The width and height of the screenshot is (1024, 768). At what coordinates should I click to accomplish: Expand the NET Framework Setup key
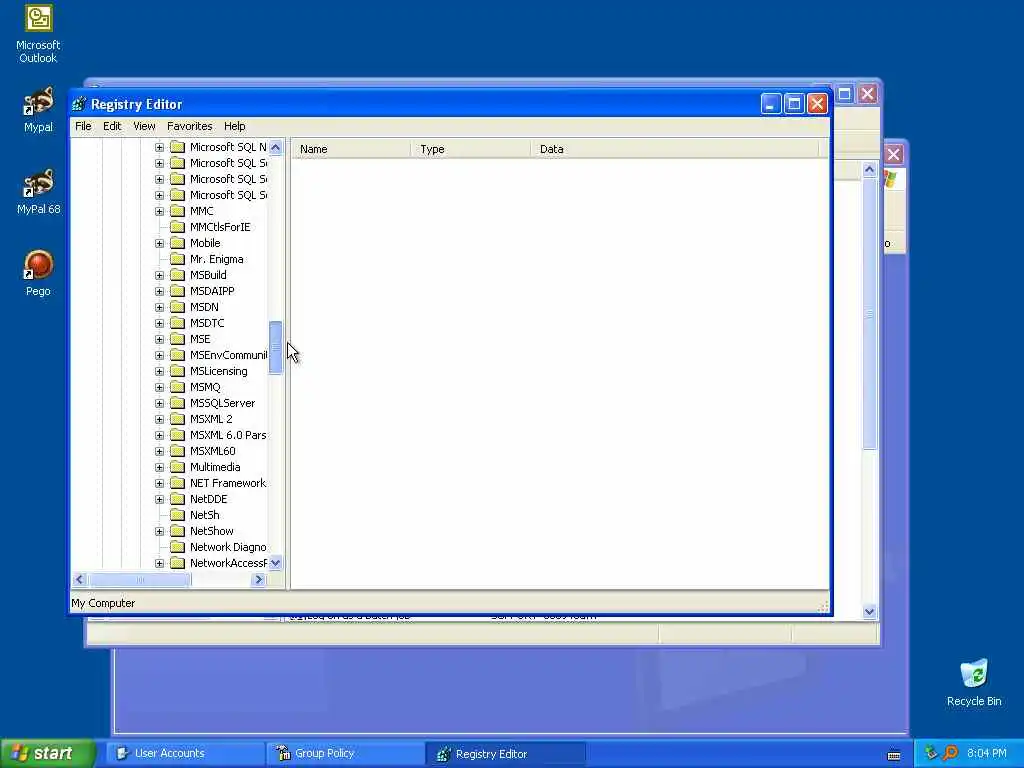159,483
